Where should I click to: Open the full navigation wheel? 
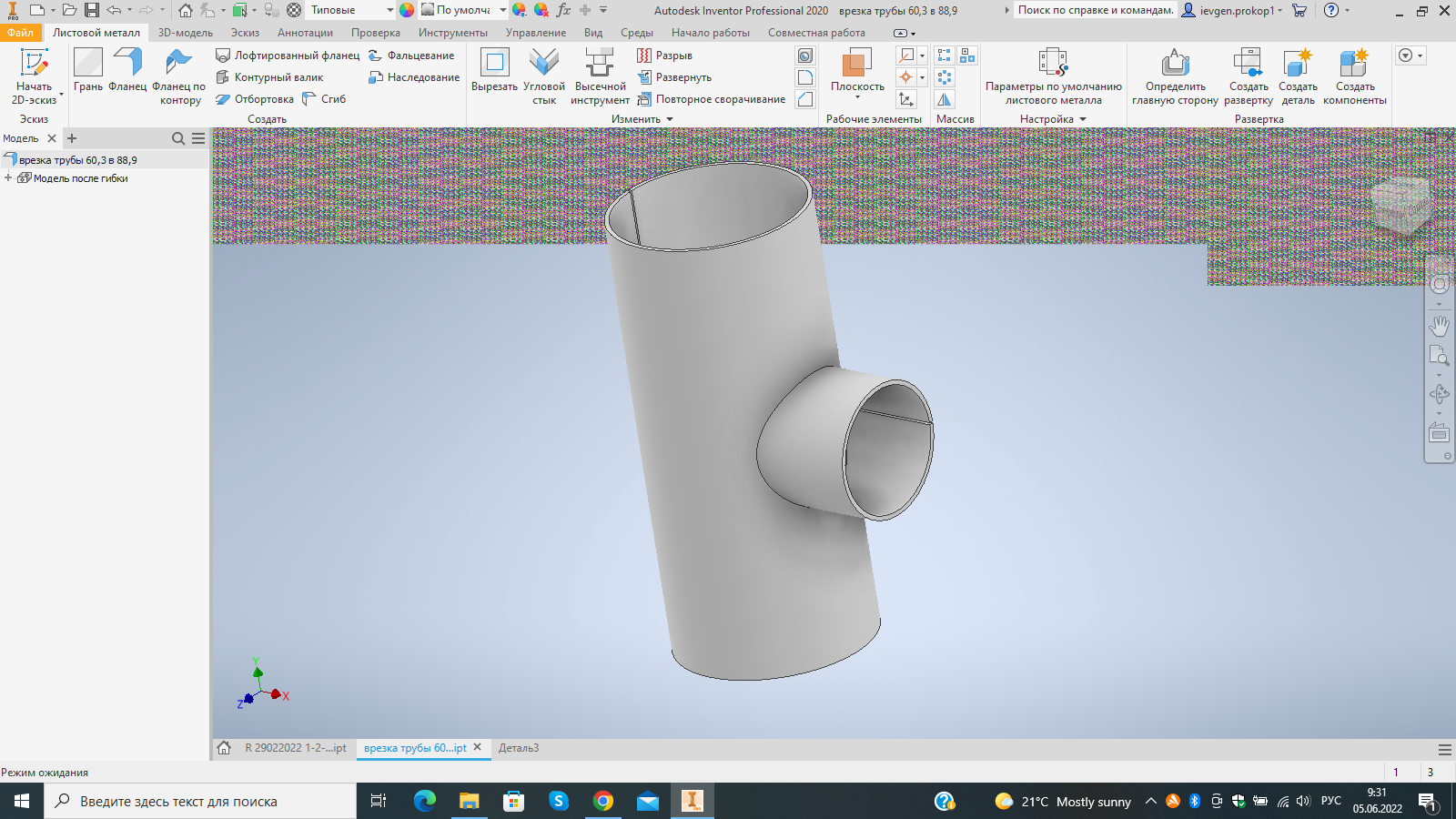point(1440,284)
